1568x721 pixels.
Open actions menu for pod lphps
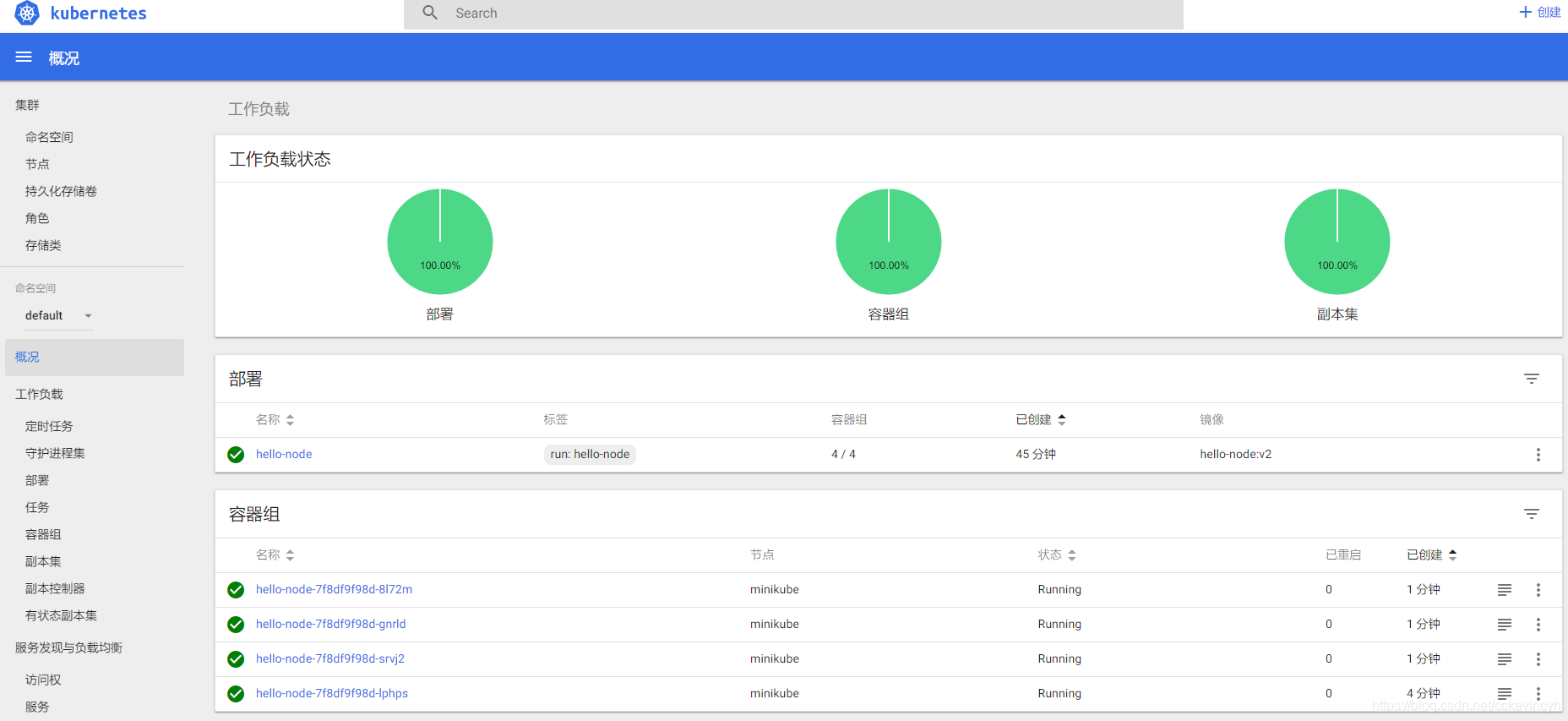coord(1538,693)
